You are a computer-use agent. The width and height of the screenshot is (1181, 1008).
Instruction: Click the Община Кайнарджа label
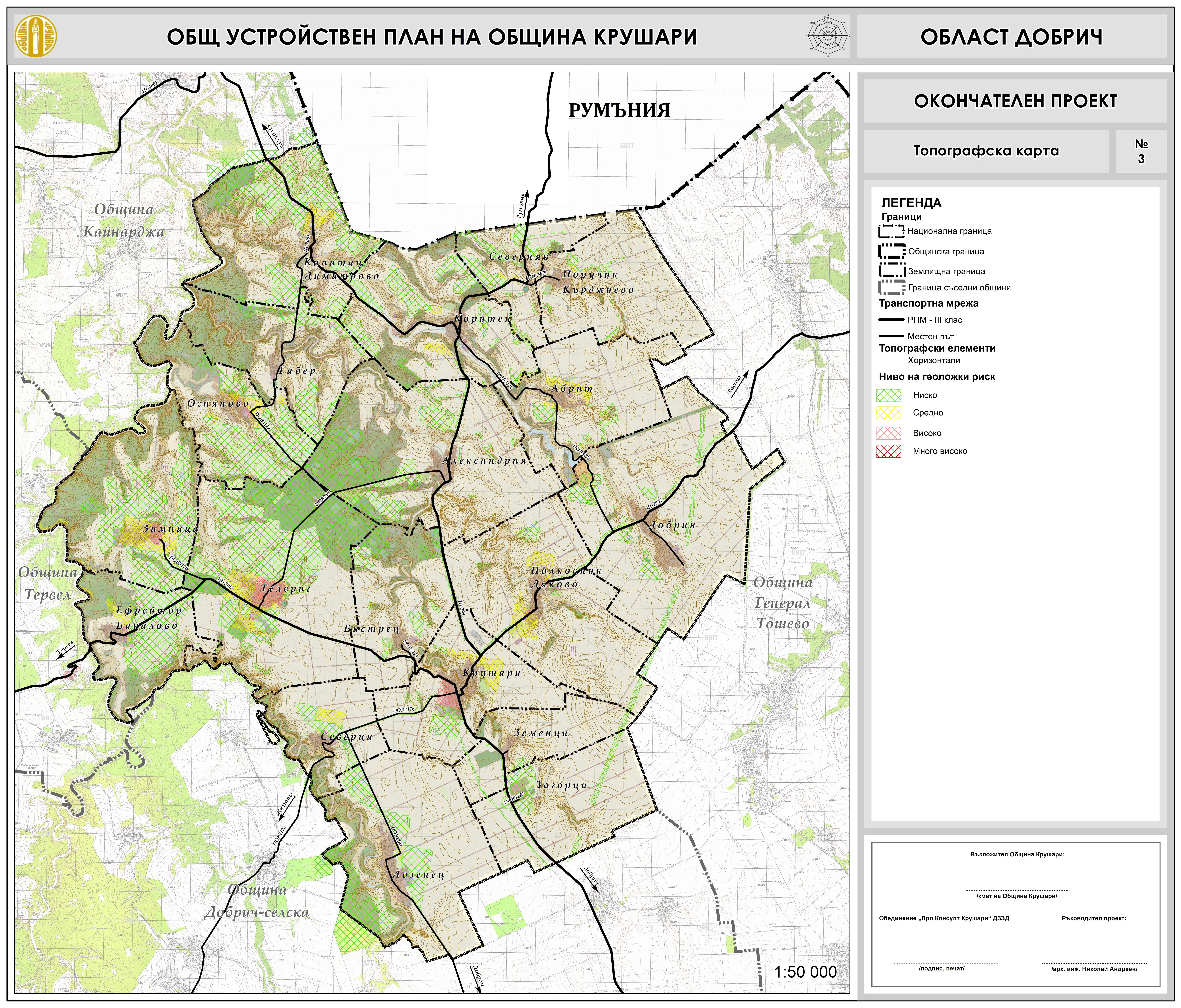click(124, 221)
